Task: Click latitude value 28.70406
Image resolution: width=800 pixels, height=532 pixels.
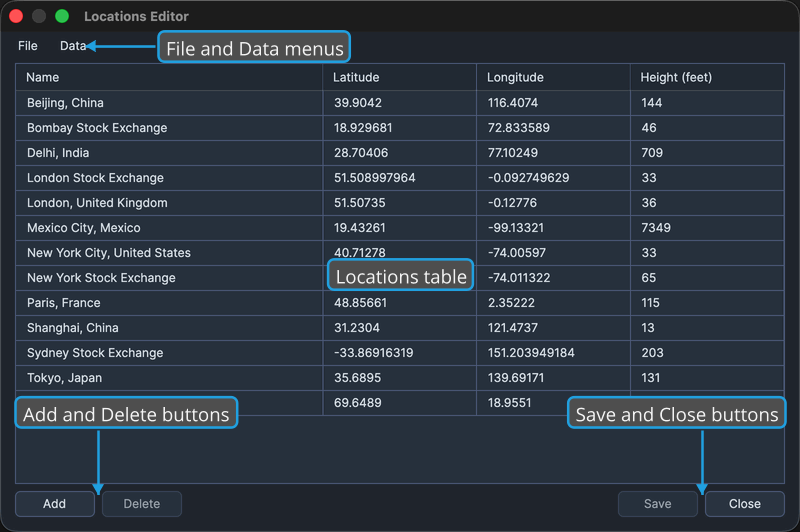Action: [x=361, y=153]
